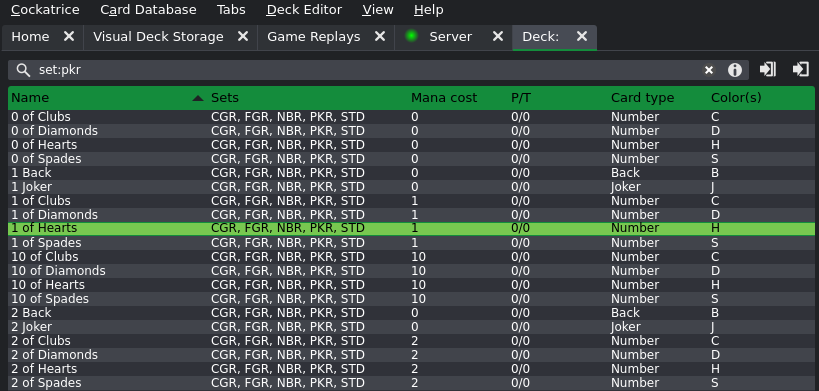The height and width of the screenshot is (391, 819).
Task: Close the Server tab
Action: click(498, 37)
